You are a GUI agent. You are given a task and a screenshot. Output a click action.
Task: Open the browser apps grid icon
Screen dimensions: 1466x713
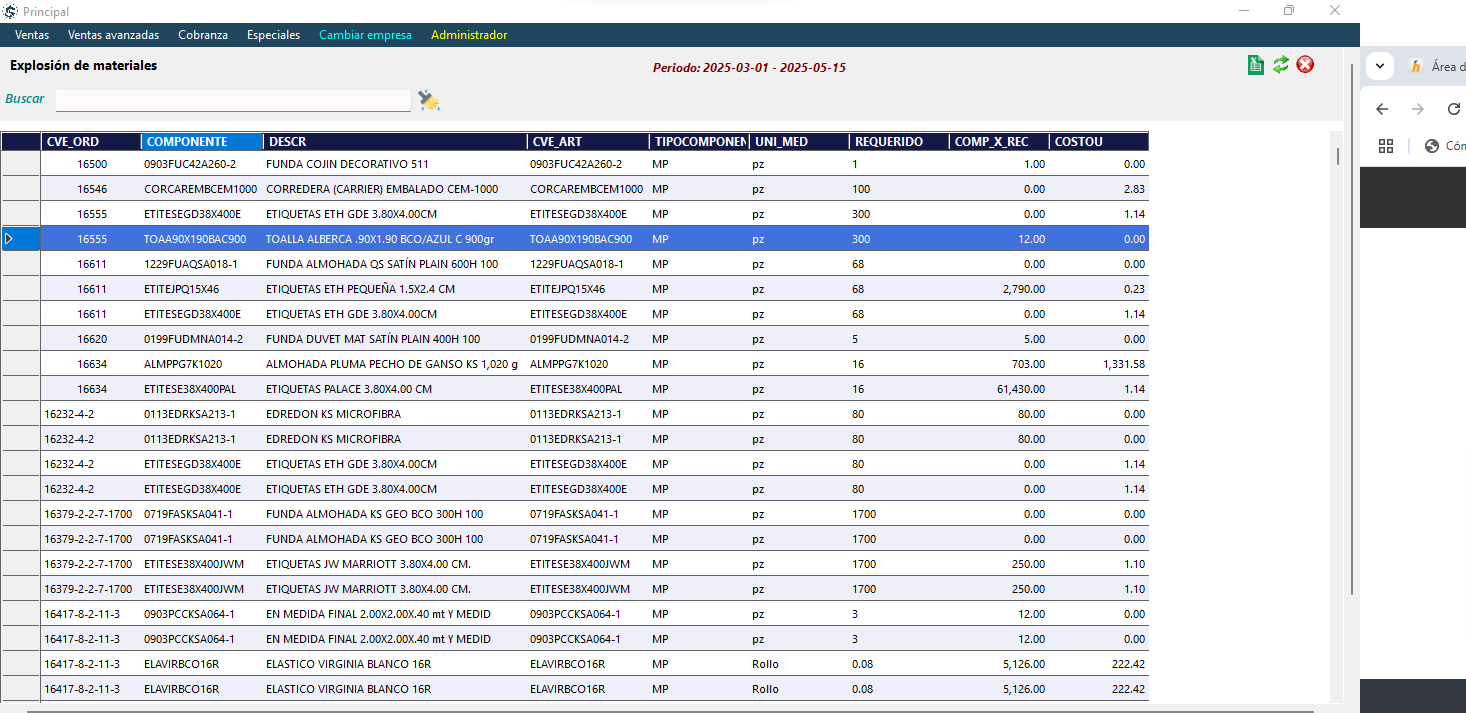[1386, 146]
